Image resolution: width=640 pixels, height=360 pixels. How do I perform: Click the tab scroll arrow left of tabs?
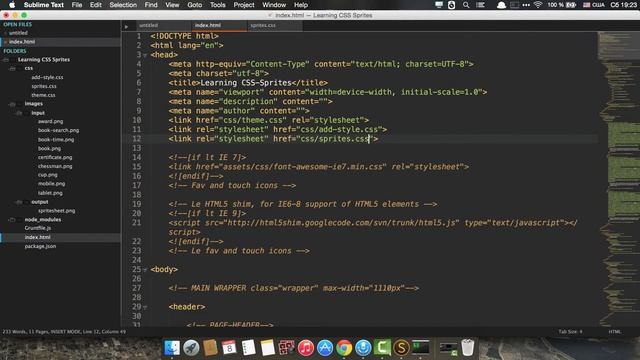pos(127,27)
